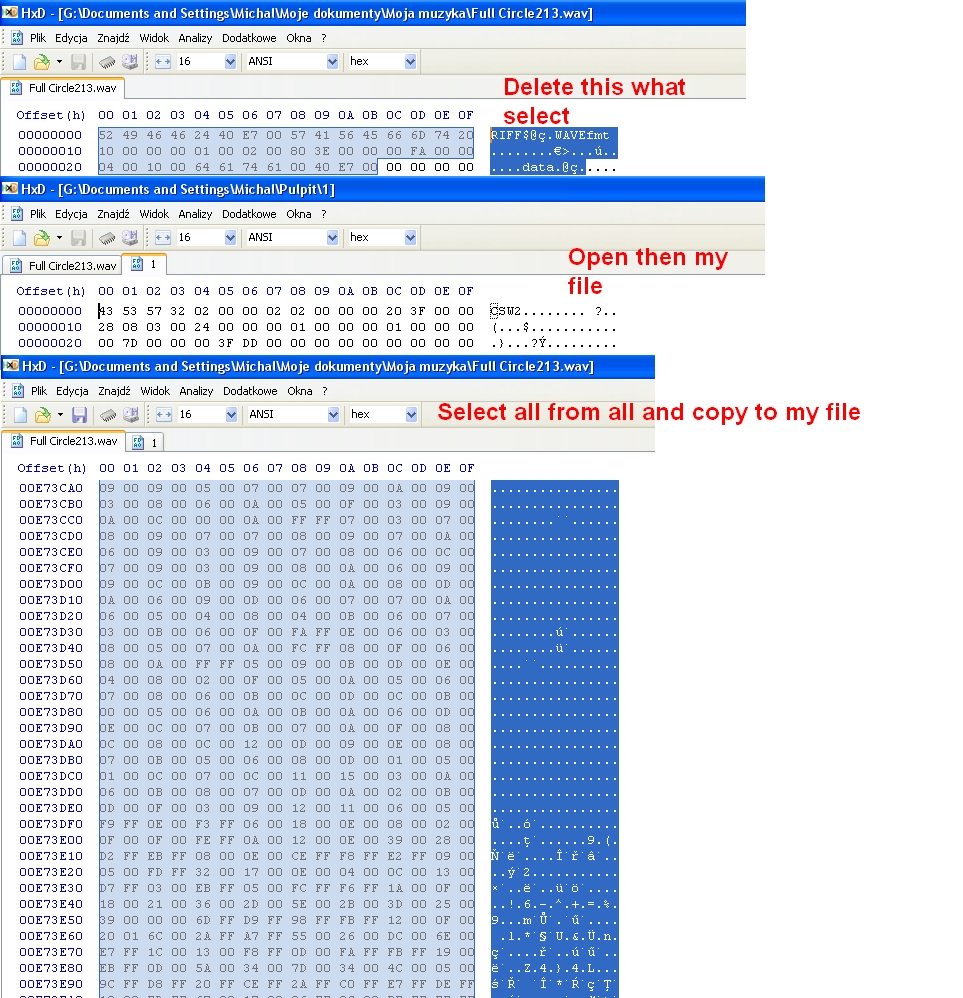Click the New file icon in the Pulpit\1 window
The image size is (963, 998).
18,238
